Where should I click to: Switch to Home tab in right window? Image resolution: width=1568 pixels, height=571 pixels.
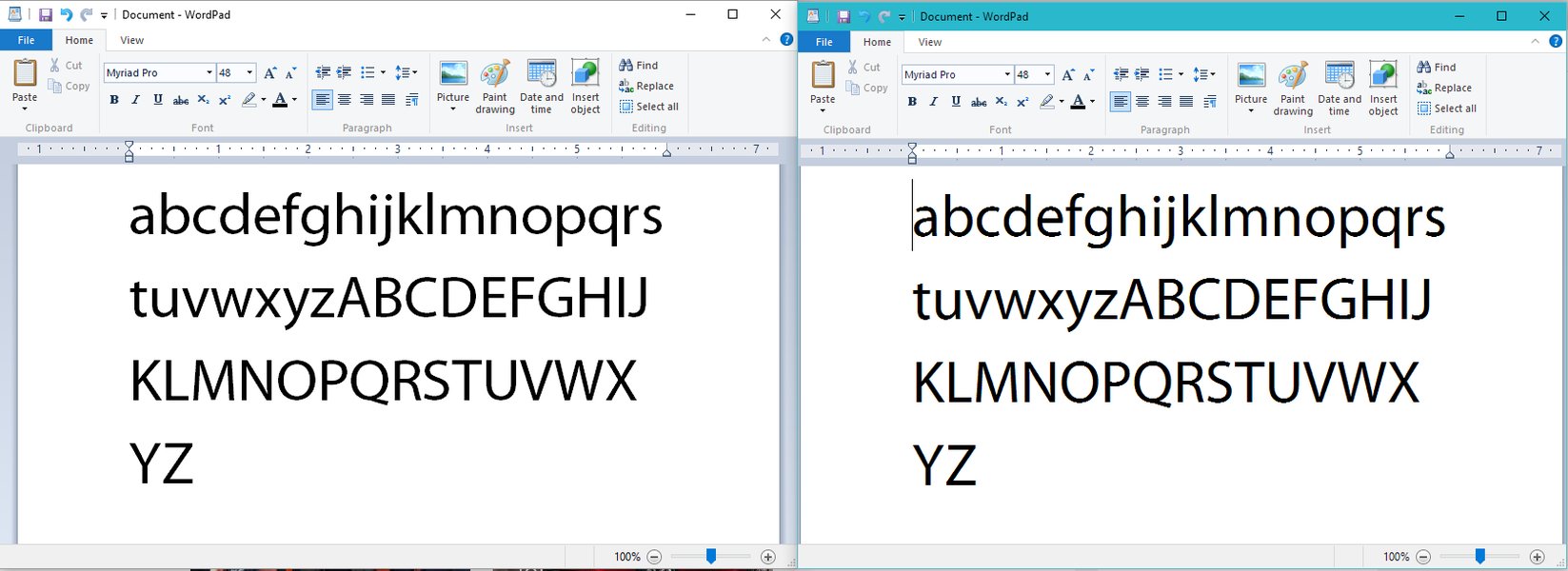(877, 42)
